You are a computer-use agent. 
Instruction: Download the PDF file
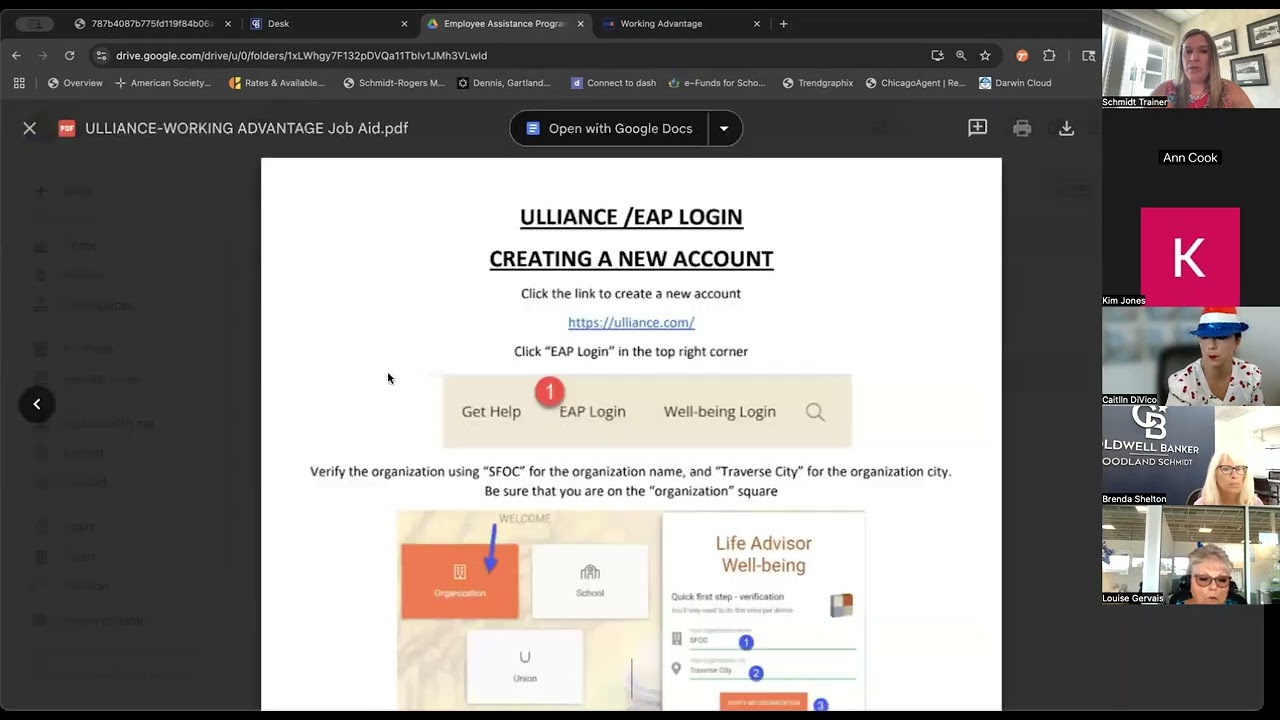[1066, 128]
